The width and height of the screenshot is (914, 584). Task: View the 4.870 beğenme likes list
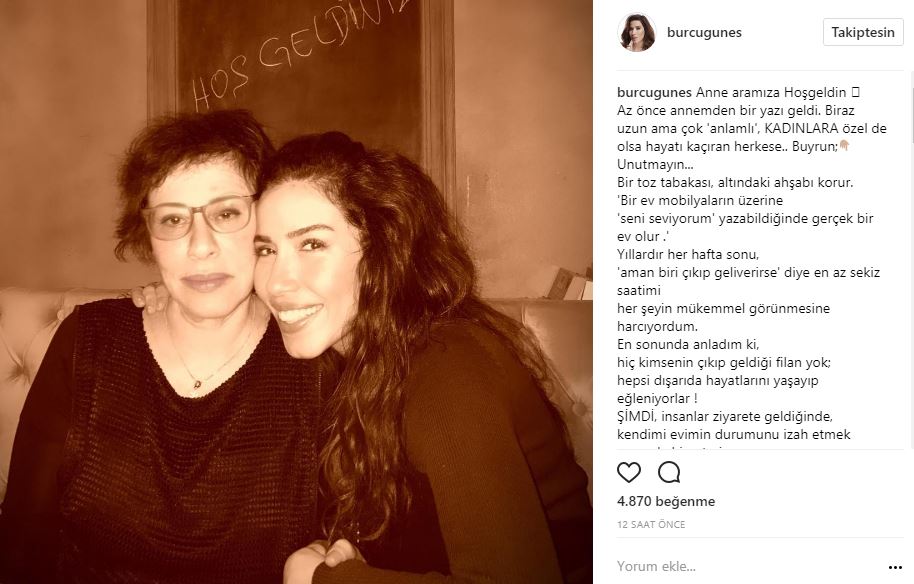666,501
